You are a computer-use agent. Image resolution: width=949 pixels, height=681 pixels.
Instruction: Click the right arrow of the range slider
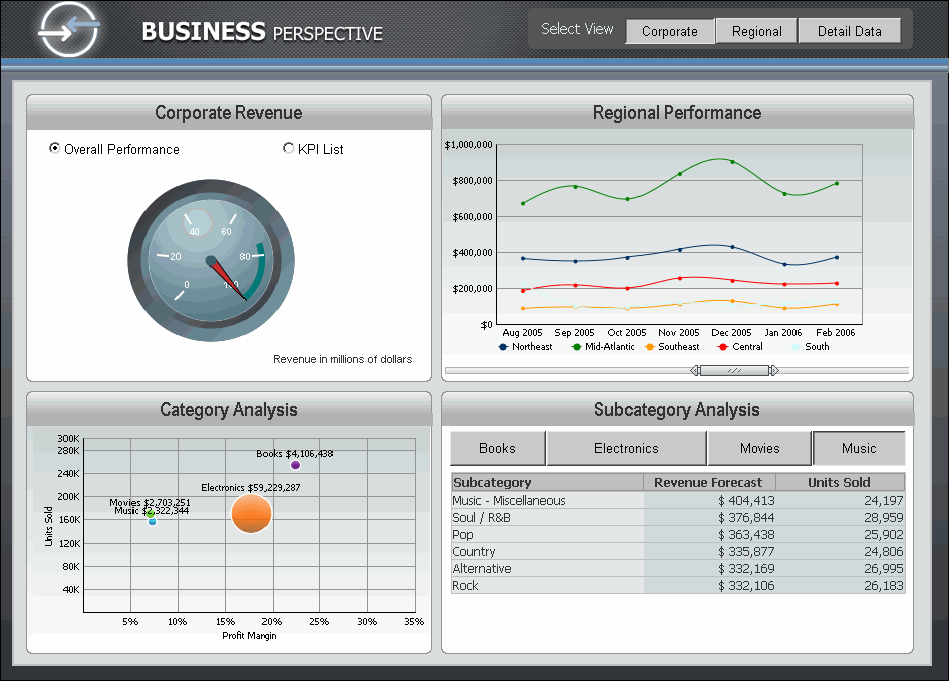point(774,370)
